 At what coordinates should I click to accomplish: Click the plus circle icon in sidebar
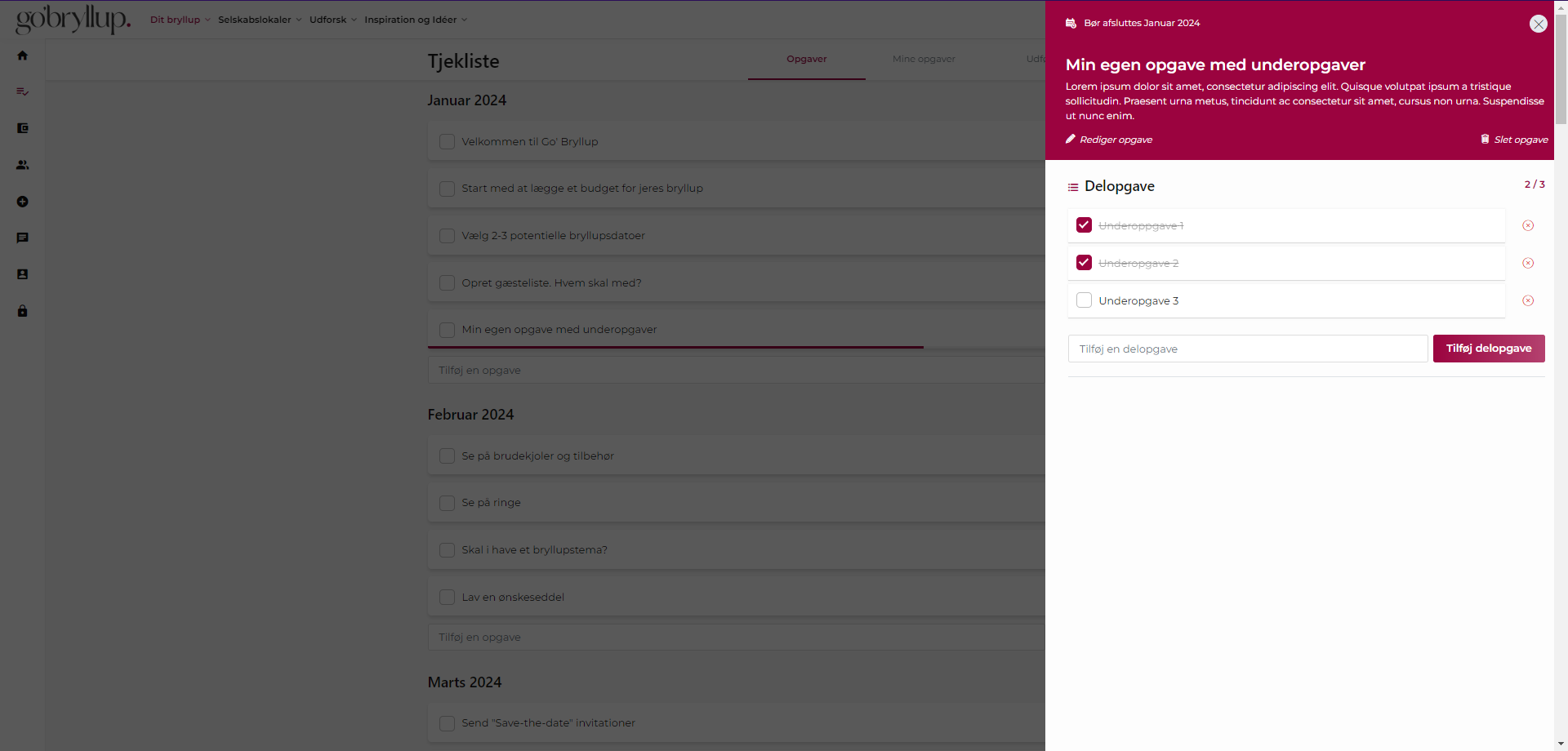coord(23,202)
